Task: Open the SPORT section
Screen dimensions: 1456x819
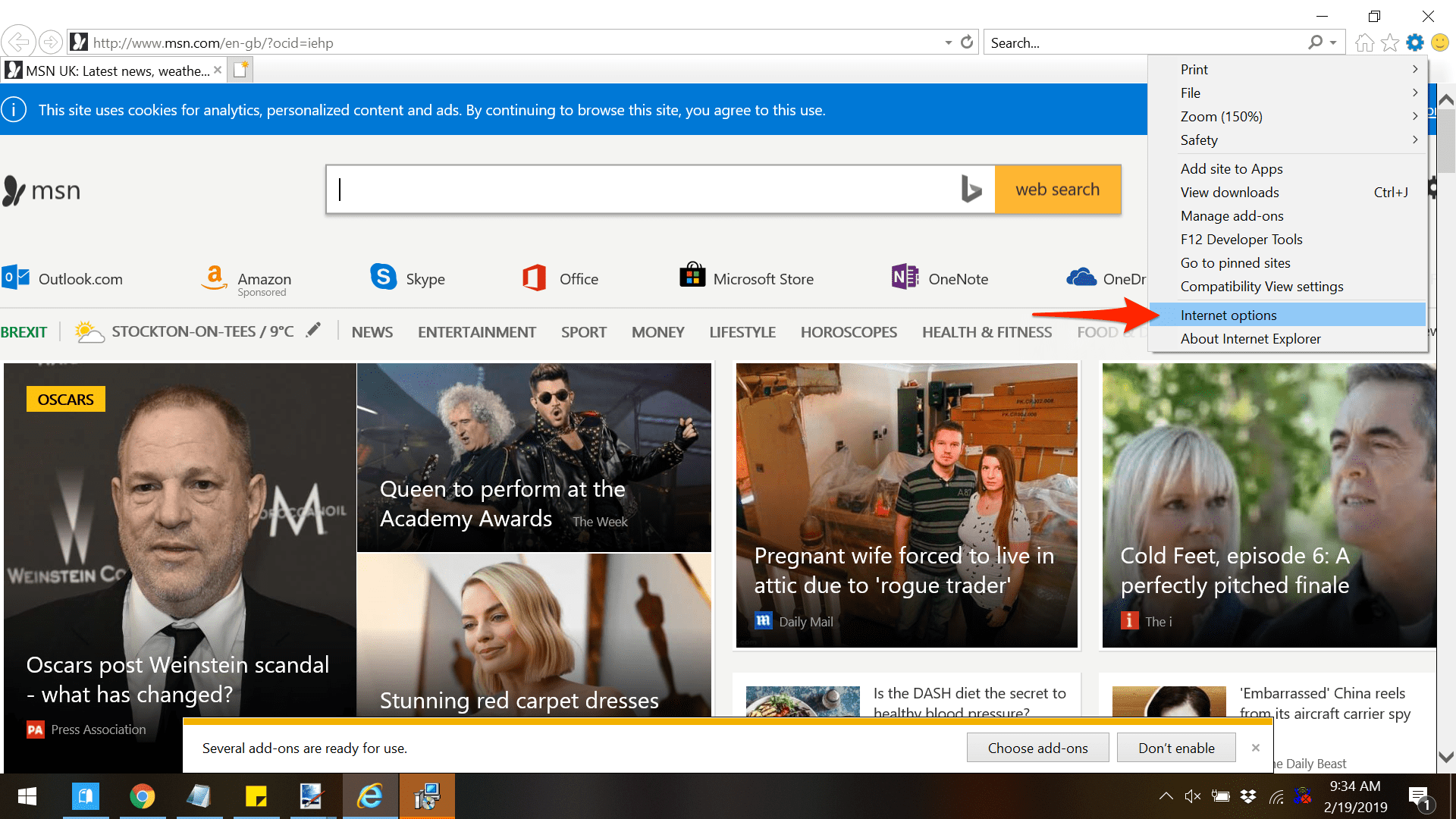Action: pos(583,332)
